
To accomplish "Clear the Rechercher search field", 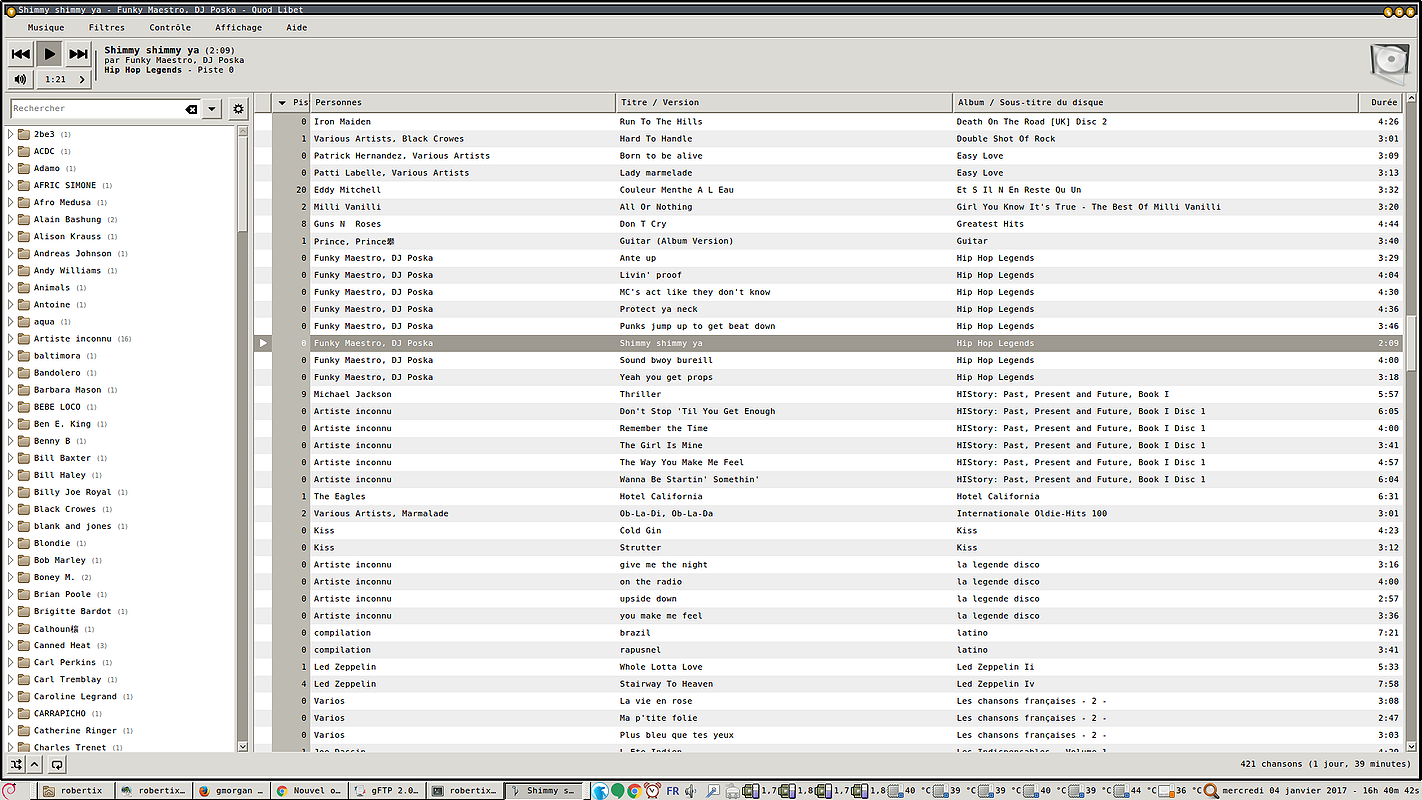I will pos(191,109).
